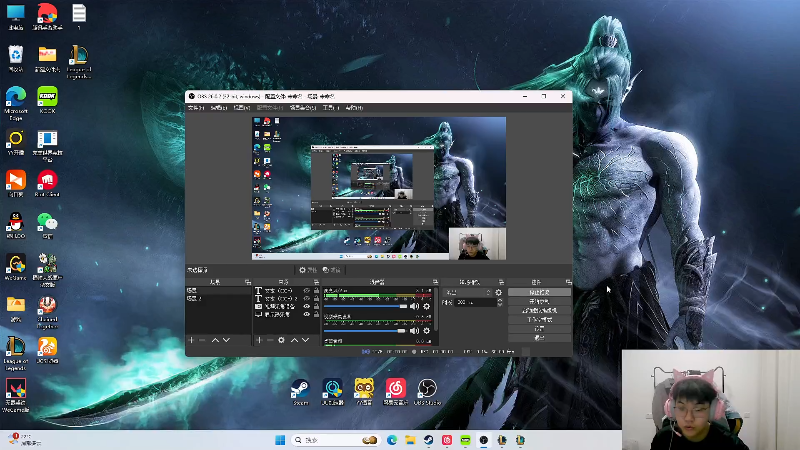Open the Tools menu in OBS
The width and height of the screenshot is (800, 450).
point(328,107)
